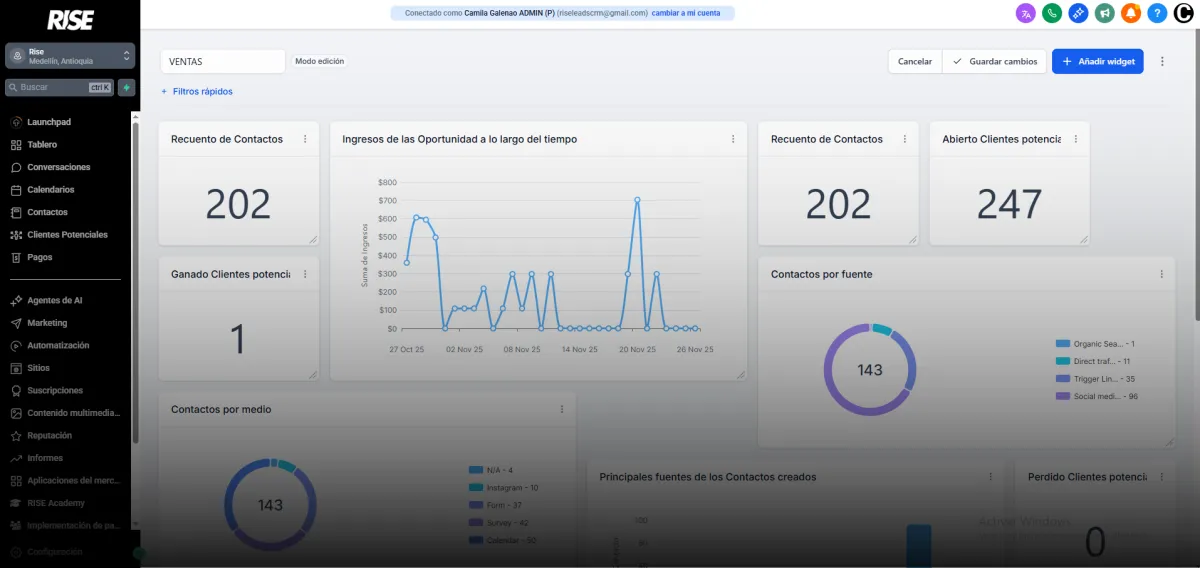The height and width of the screenshot is (568, 1200).
Task: Click the Añadir widget button
Action: pos(1097,61)
